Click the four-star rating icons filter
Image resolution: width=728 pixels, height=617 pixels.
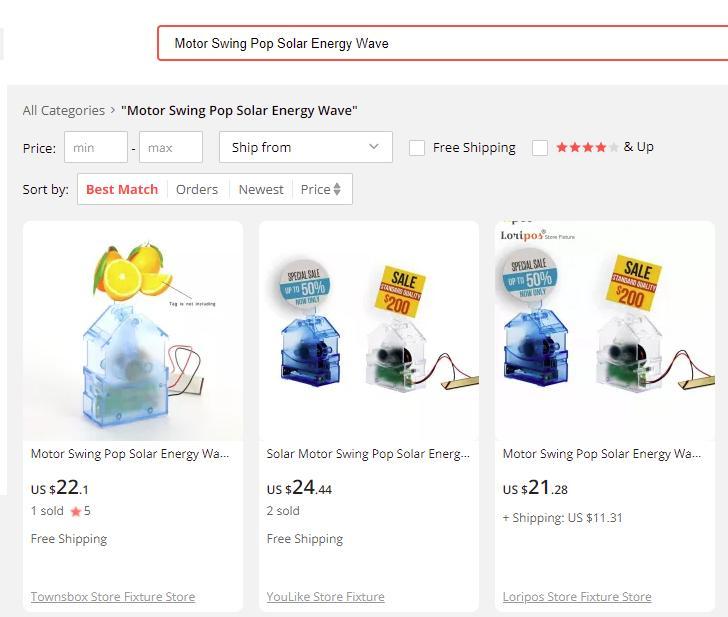[x=587, y=147]
